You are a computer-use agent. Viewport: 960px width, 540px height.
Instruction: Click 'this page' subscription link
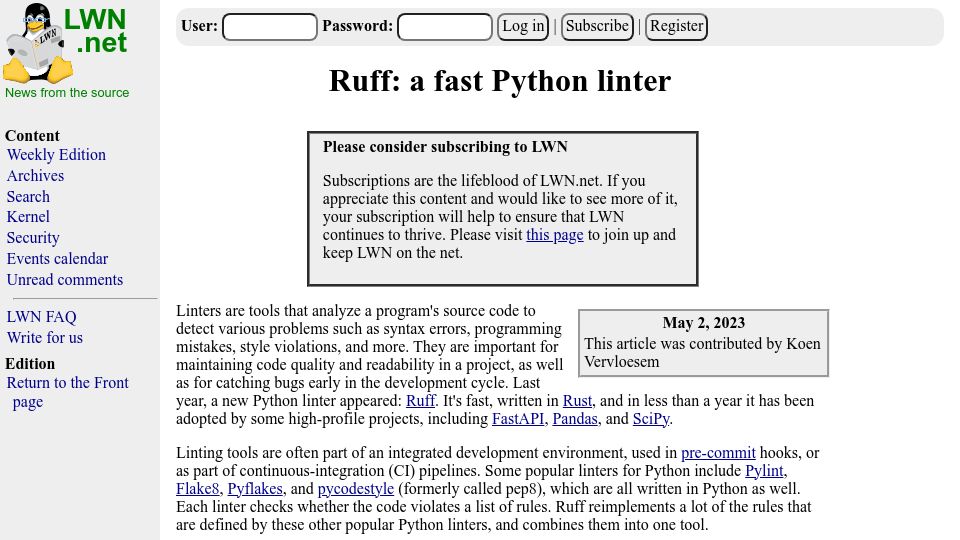555,234
